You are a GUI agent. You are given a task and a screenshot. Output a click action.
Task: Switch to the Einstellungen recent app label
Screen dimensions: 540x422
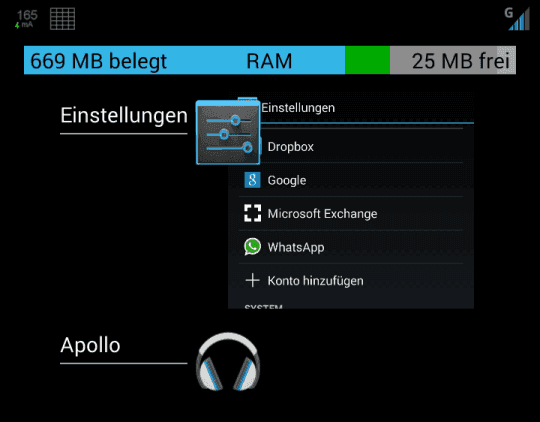pos(124,115)
